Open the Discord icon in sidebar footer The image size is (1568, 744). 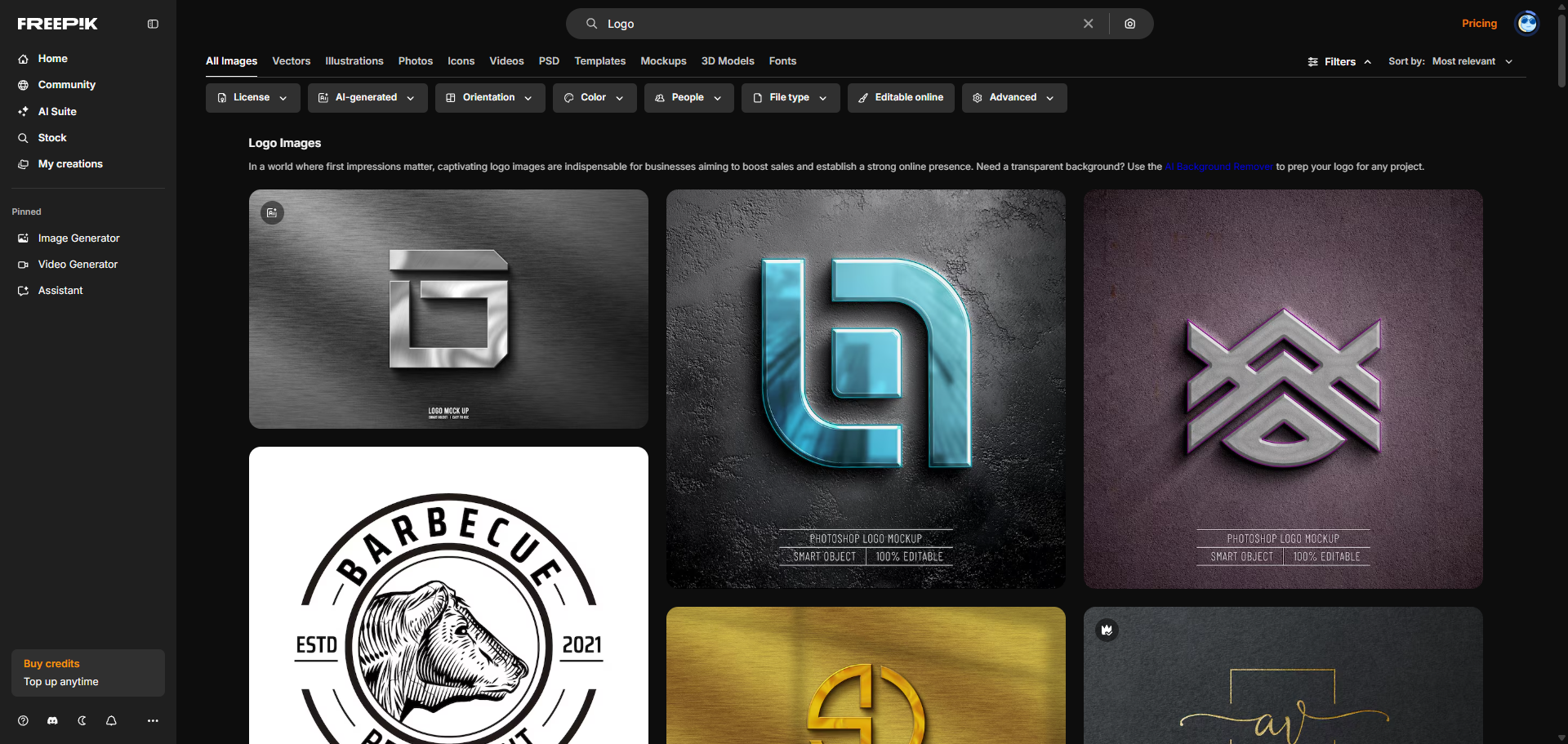click(x=53, y=720)
